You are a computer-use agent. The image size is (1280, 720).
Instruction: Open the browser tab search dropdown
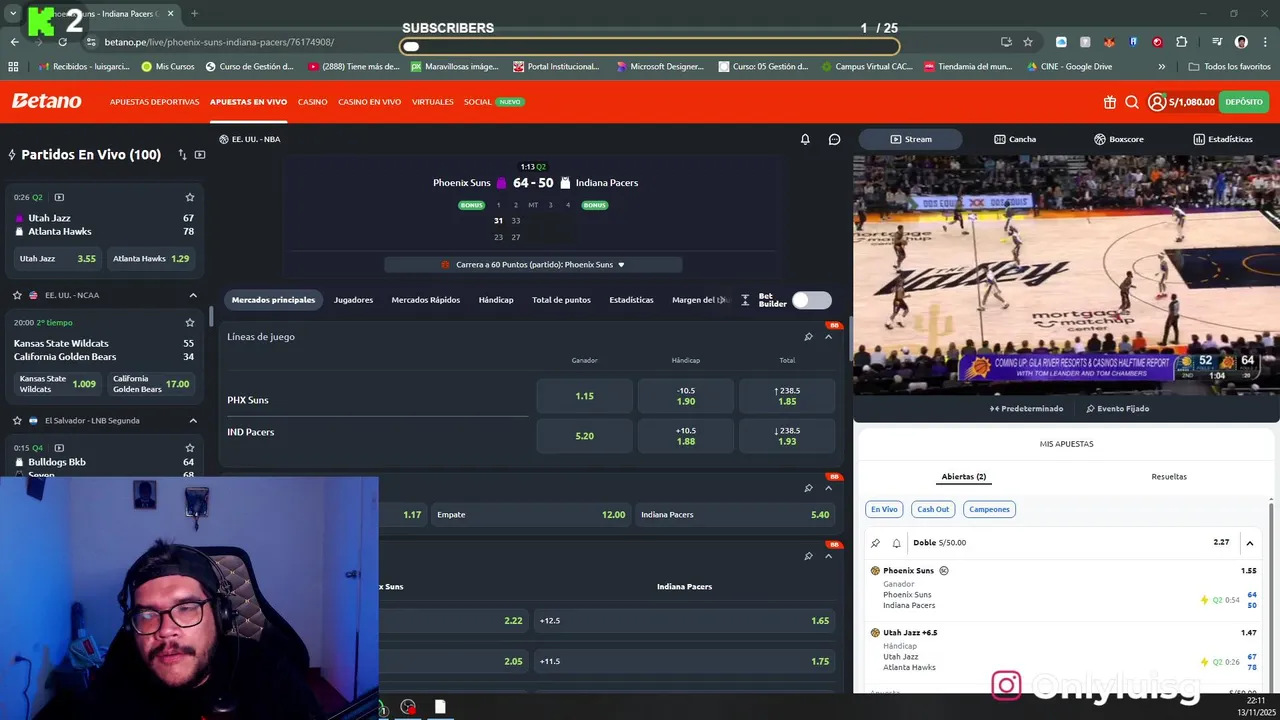point(12,14)
